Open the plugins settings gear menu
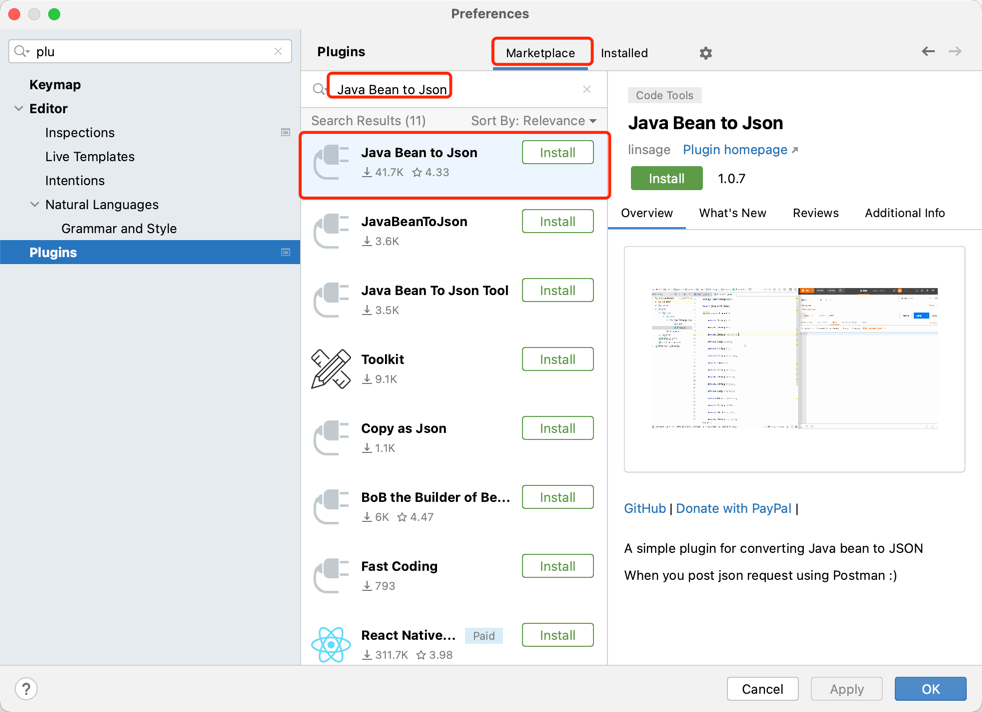 tap(706, 53)
